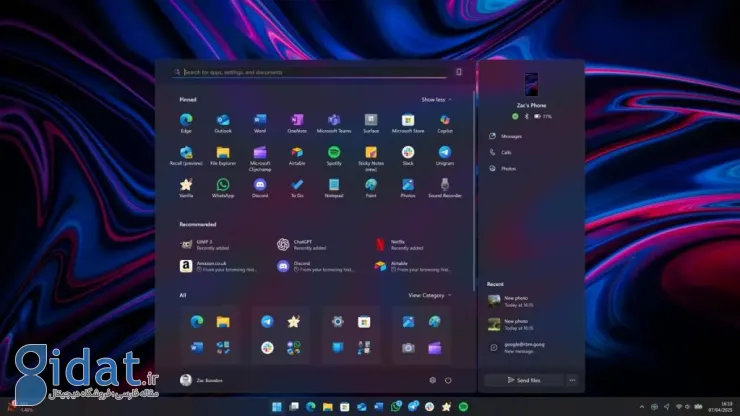The image size is (740, 416).
Task: Open the View Category dropdown
Action: point(430,295)
